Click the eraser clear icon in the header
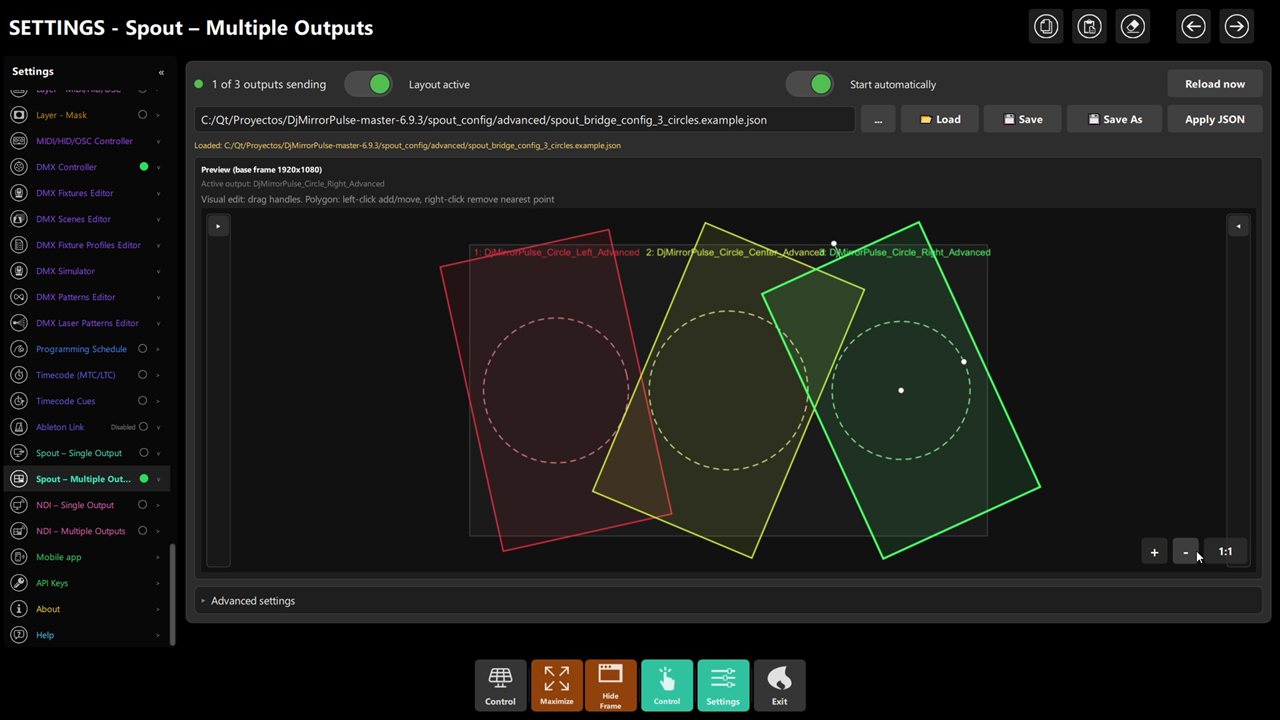The width and height of the screenshot is (1280, 720). tap(1132, 26)
